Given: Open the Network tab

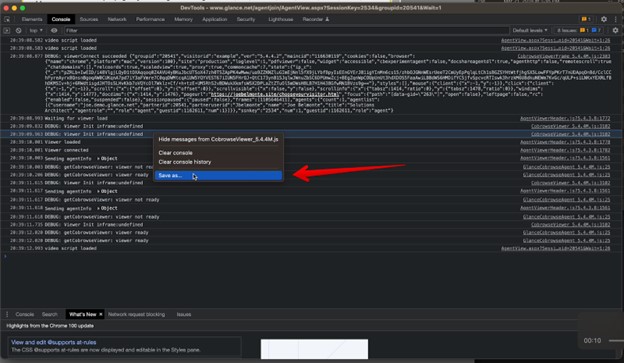Looking at the screenshot, I should pyautogui.click(x=117, y=19).
